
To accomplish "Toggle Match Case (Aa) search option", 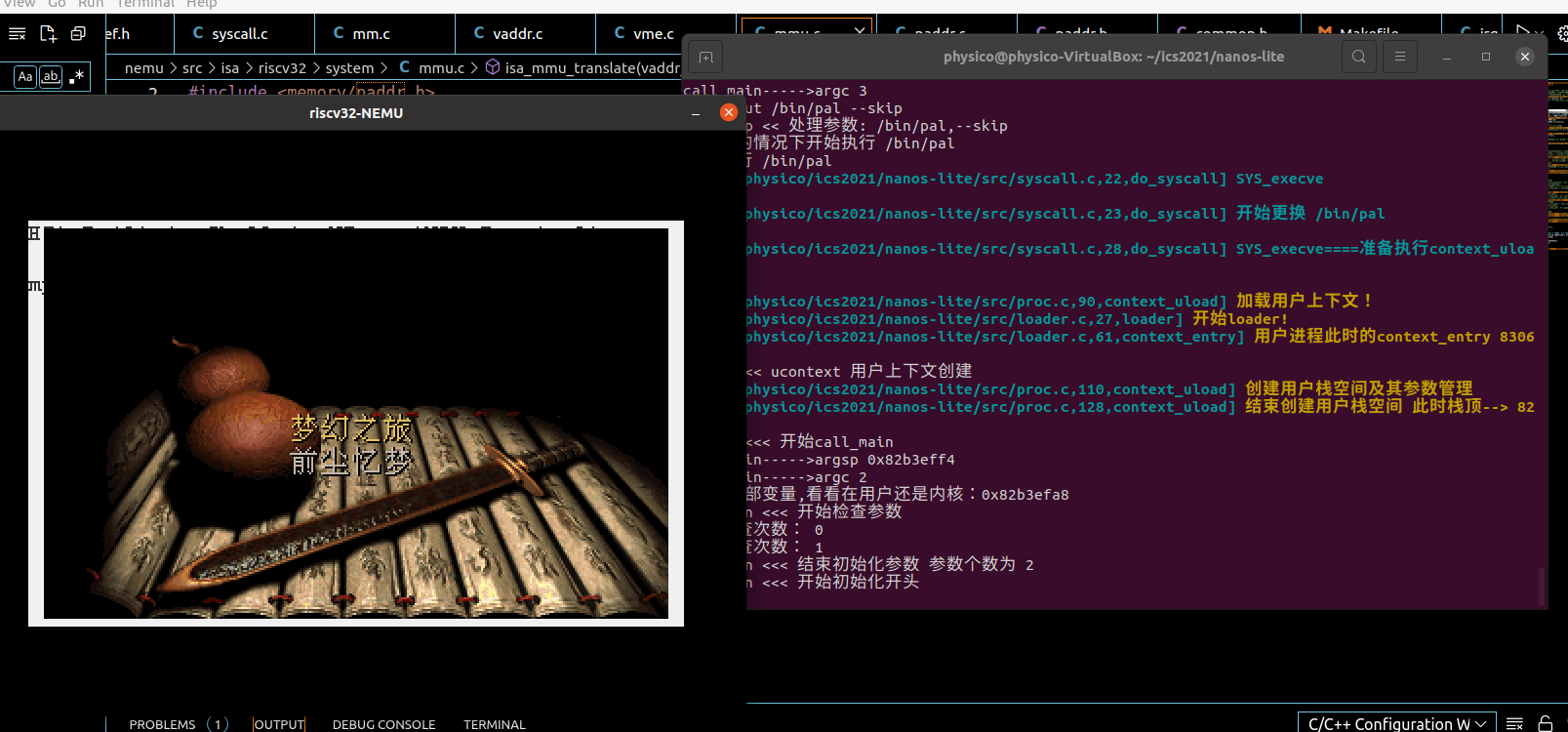I will pyautogui.click(x=25, y=76).
